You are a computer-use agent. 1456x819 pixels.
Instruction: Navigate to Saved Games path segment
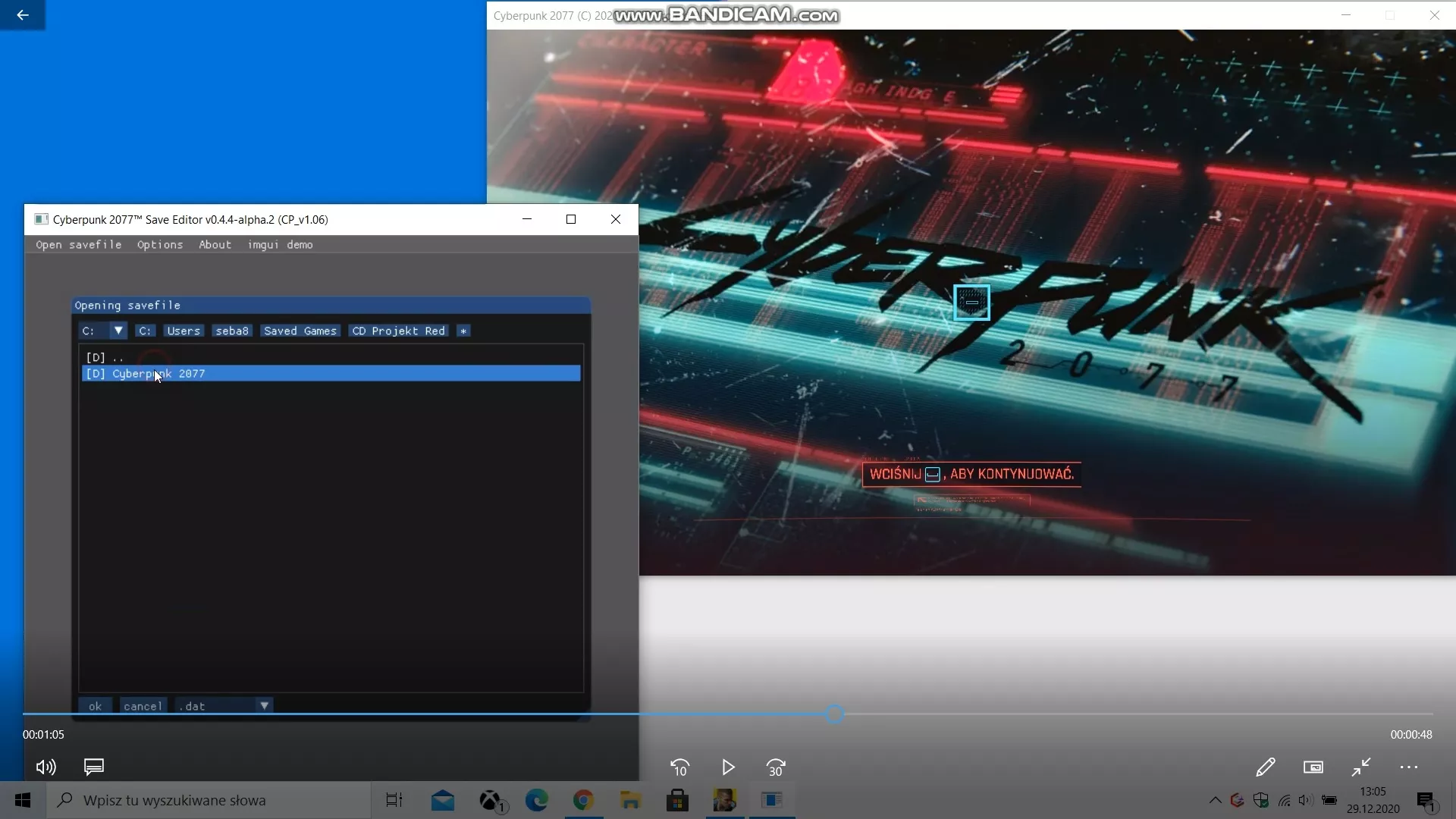[x=300, y=331]
